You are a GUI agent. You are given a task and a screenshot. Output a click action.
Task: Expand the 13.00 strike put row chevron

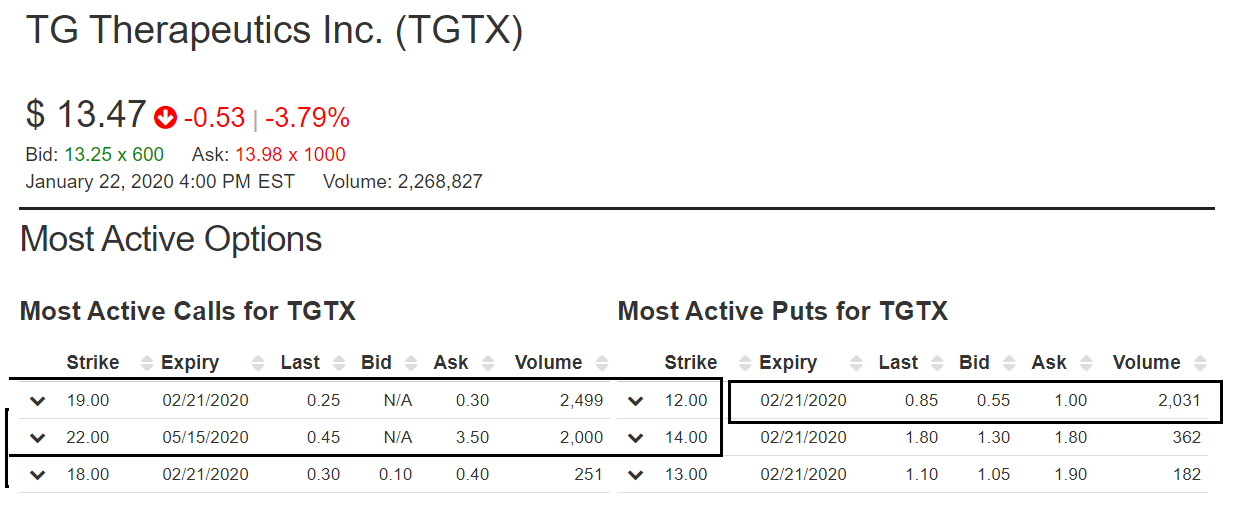coord(636,475)
